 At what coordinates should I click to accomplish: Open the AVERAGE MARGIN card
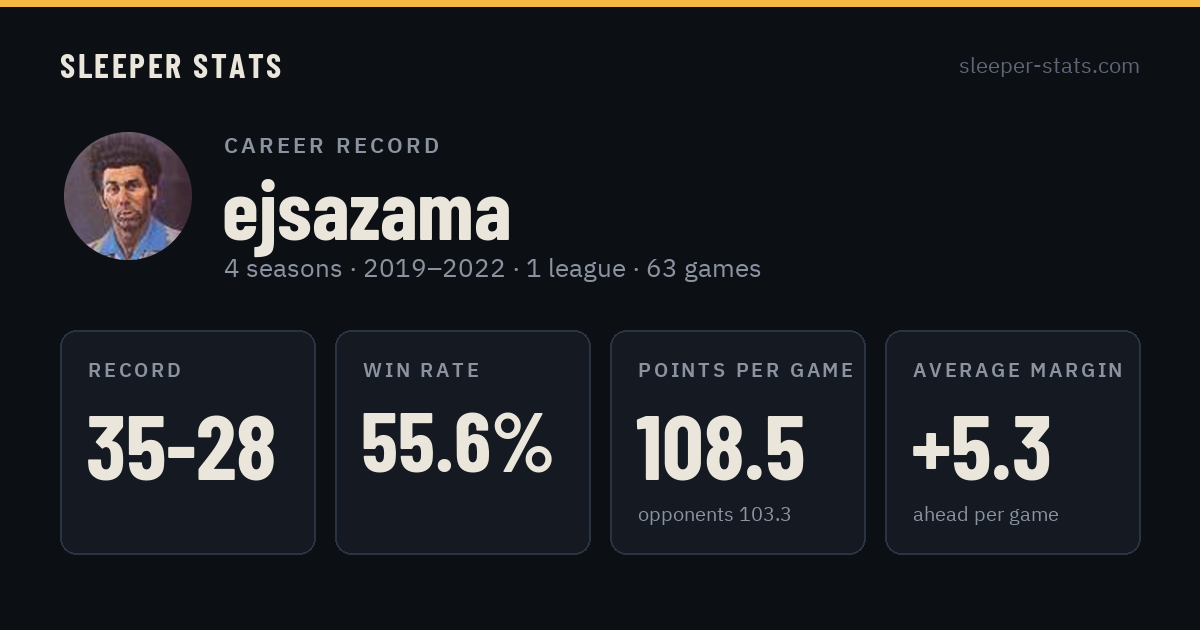click(x=1013, y=442)
